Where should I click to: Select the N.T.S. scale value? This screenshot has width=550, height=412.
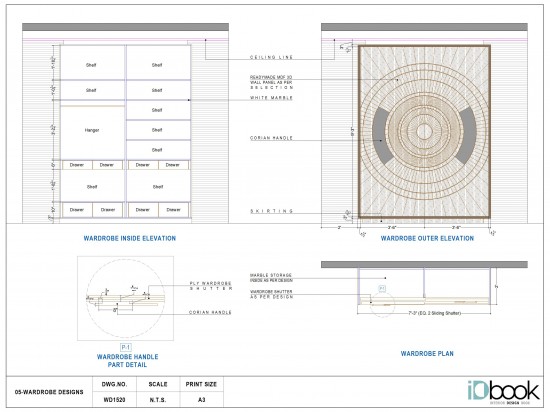pyautogui.click(x=158, y=400)
